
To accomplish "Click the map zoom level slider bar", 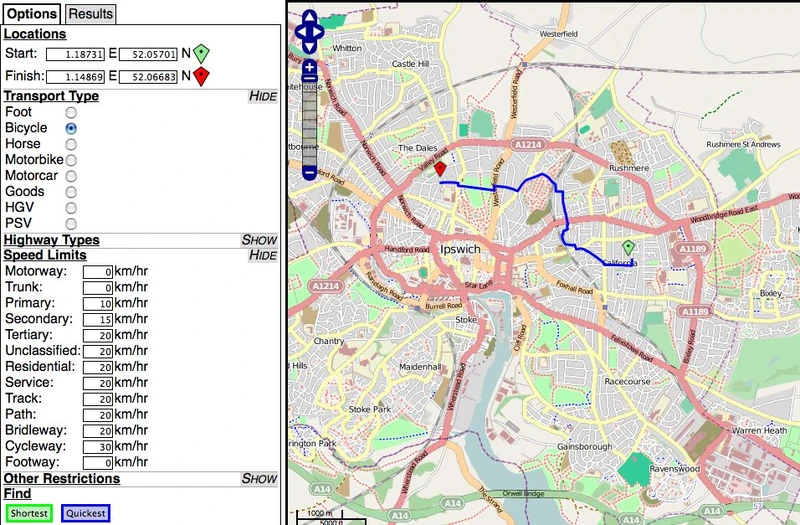I will coord(310,121).
